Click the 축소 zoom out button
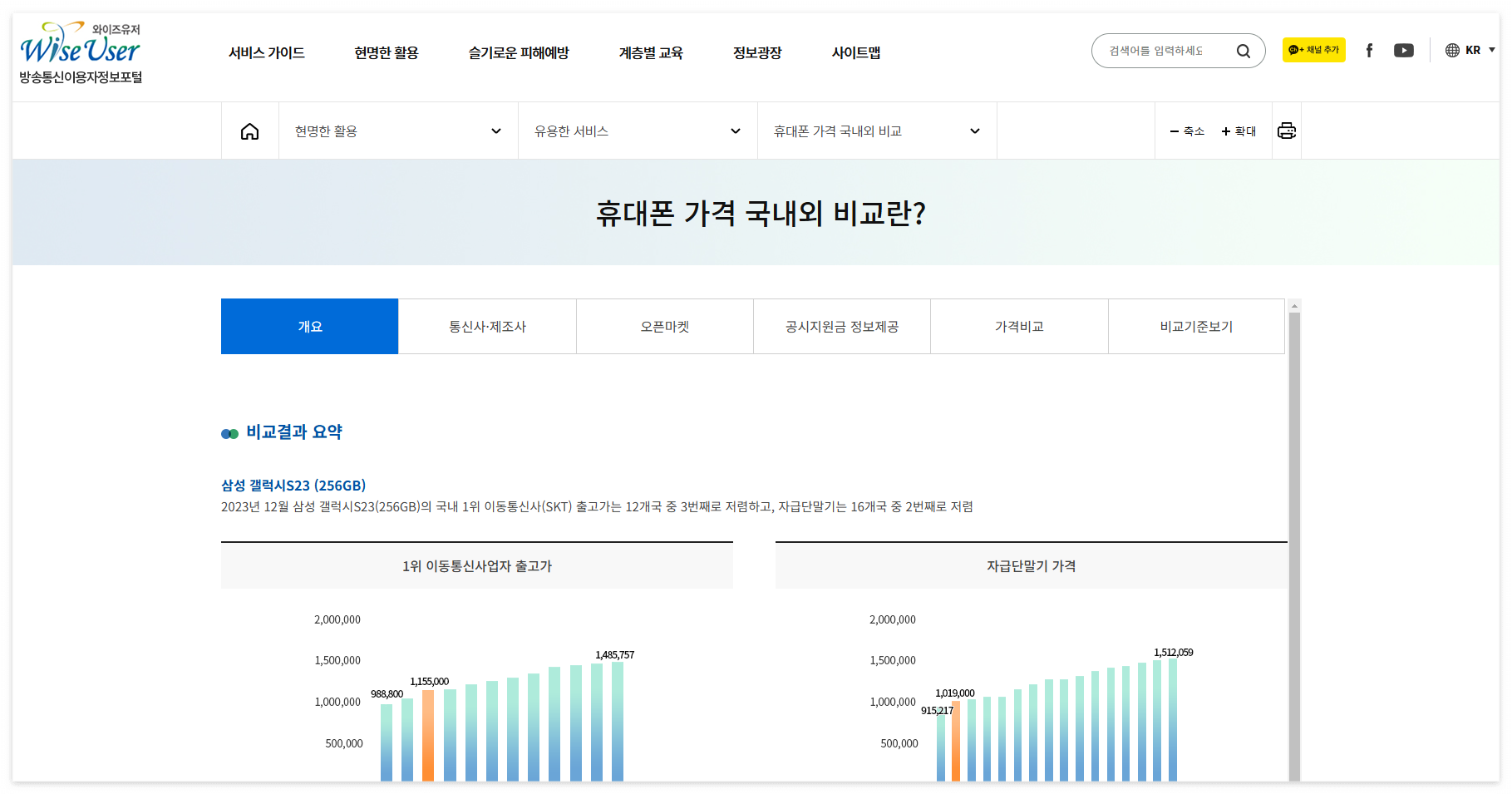1512x794 pixels. (x=1187, y=131)
